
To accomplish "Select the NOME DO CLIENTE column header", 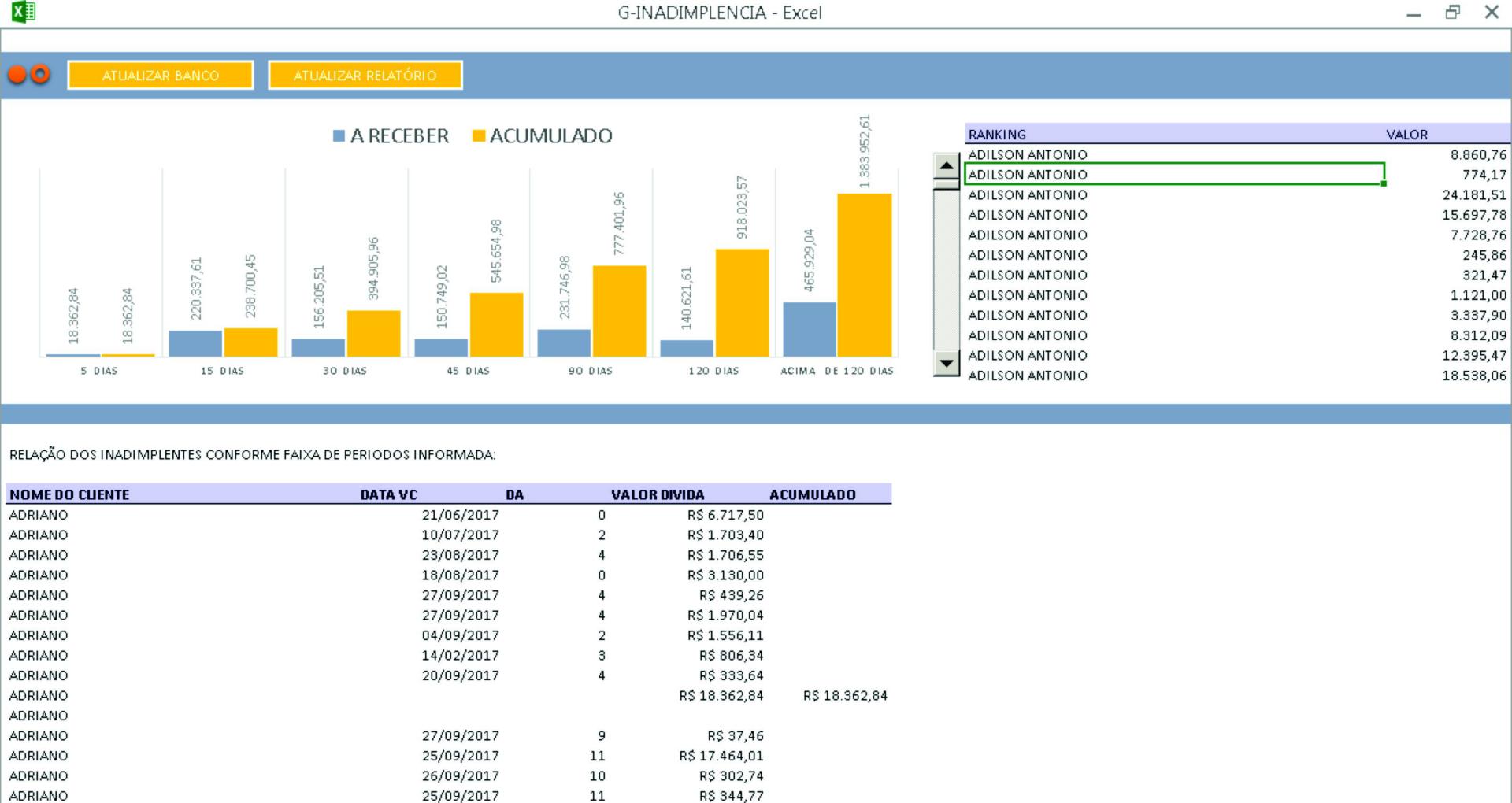I will click(x=69, y=494).
